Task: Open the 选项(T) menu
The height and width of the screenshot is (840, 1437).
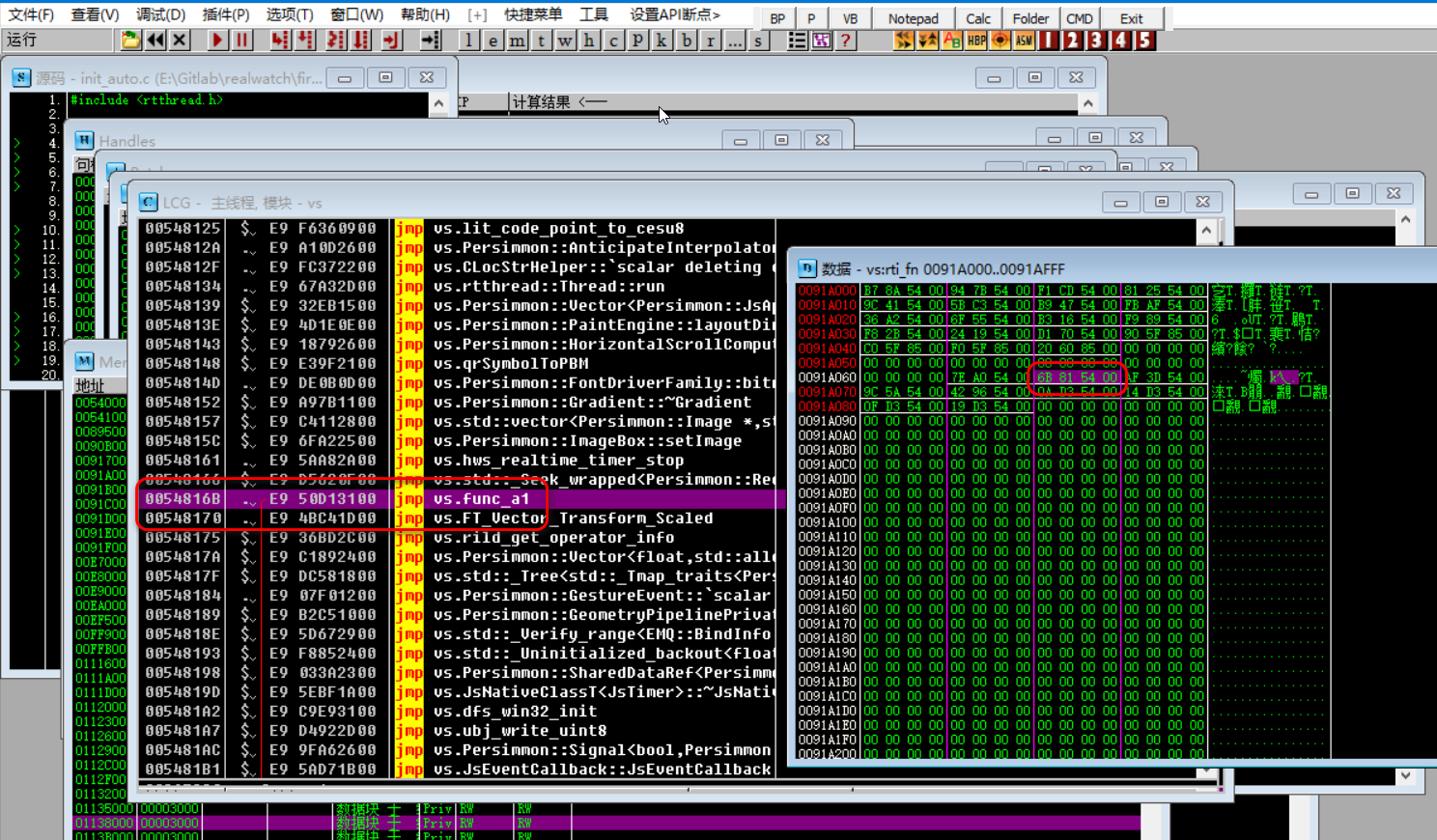Action: pos(290,14)
